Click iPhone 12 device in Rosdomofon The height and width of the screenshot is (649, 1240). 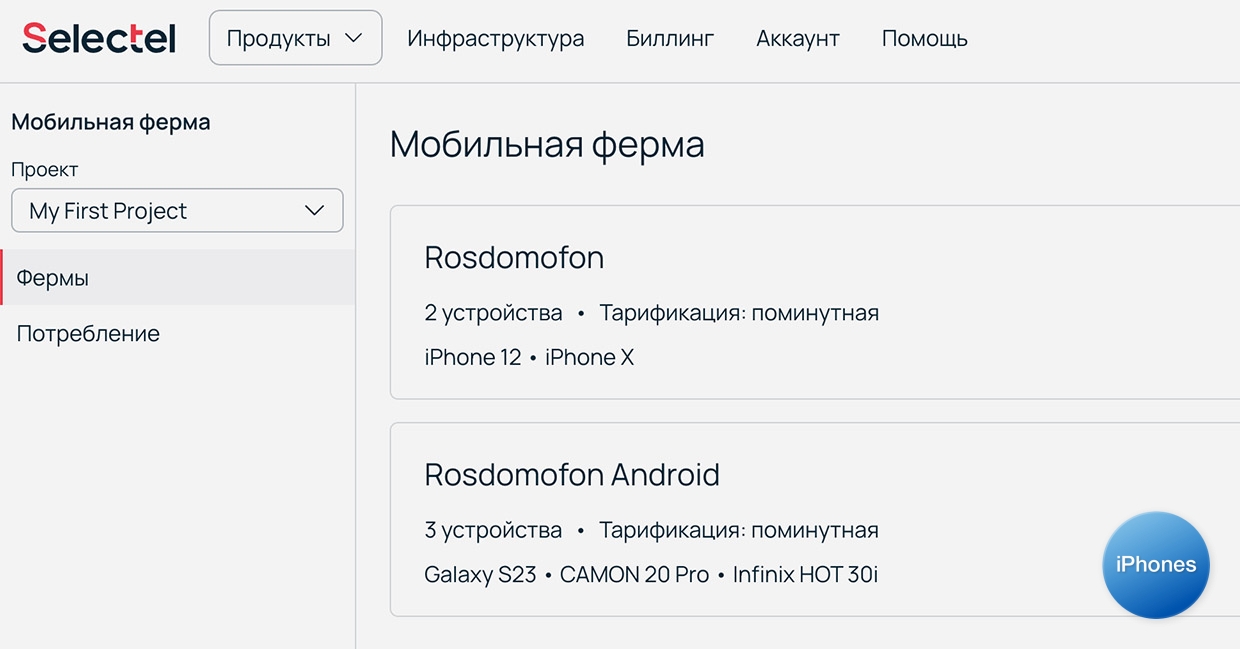click(x=472, y=358)
